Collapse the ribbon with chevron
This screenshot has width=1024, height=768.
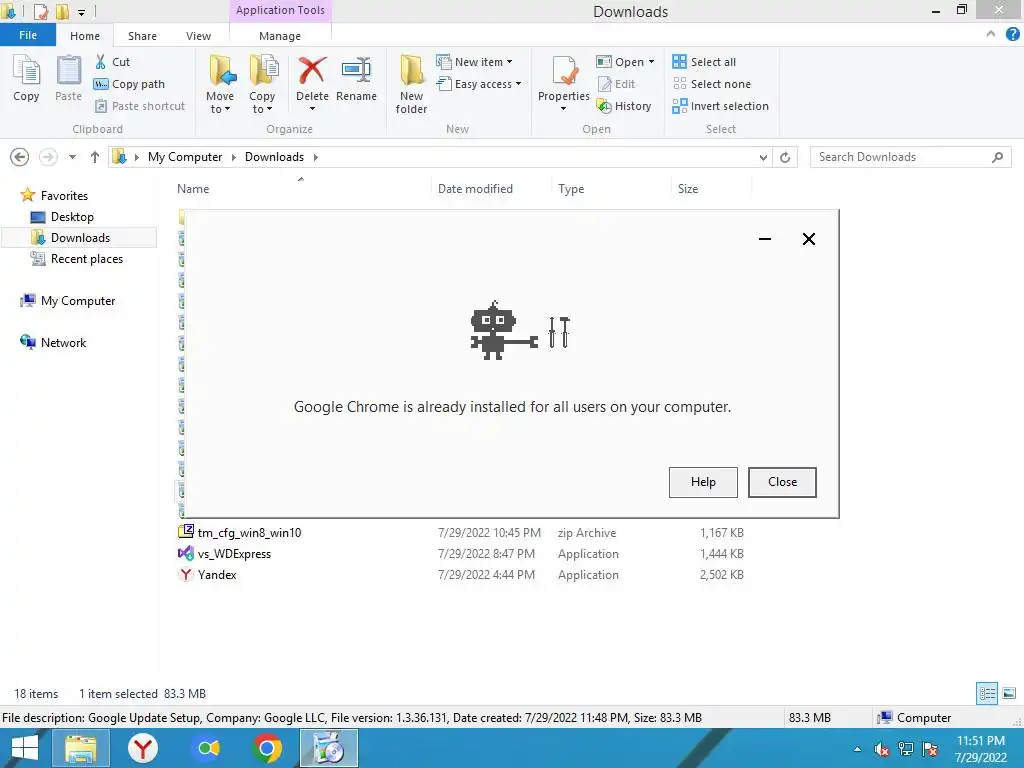pos(991,34)
